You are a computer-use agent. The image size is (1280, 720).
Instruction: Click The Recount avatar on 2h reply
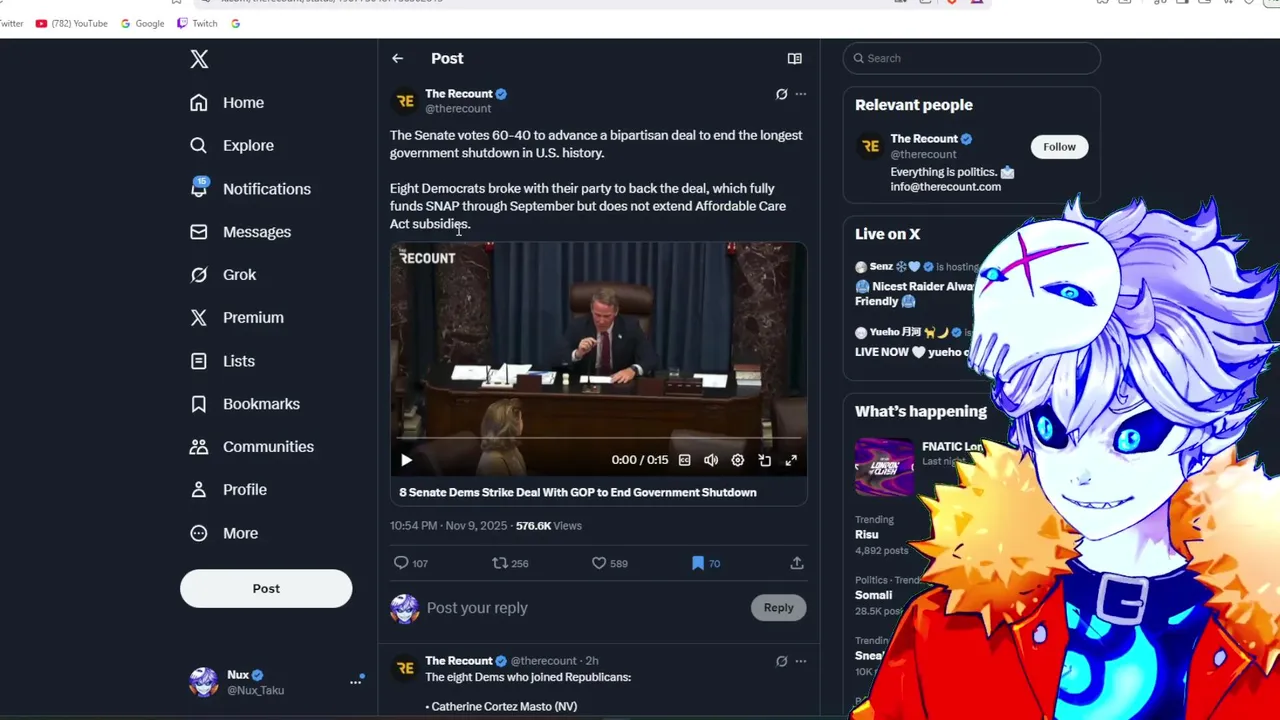coord(405,668)
